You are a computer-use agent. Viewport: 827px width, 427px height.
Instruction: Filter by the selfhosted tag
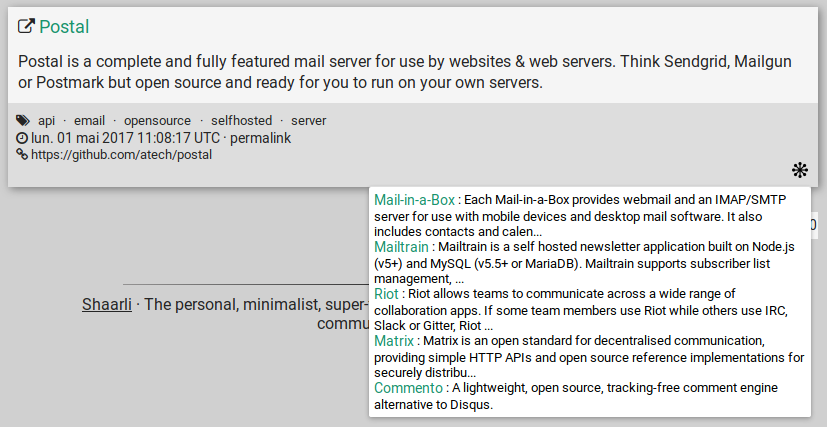tap(242, 121)
